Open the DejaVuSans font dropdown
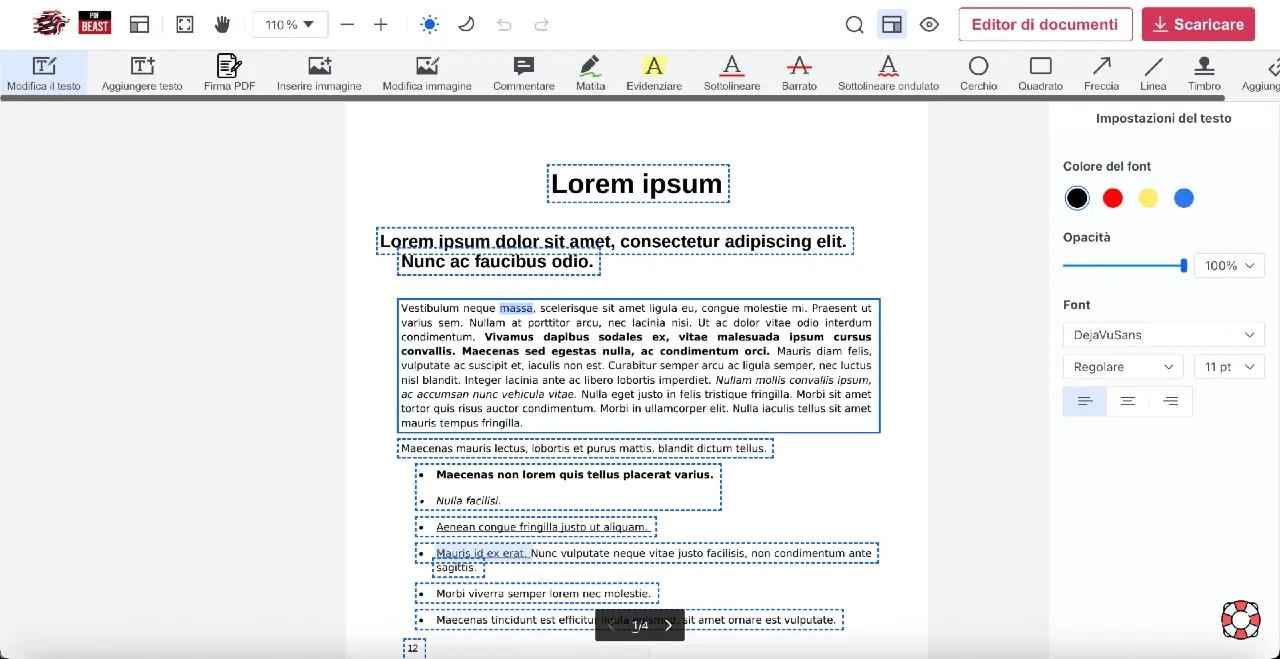The width and height of the screenshot is (1280, 659). pos(1163,334)
